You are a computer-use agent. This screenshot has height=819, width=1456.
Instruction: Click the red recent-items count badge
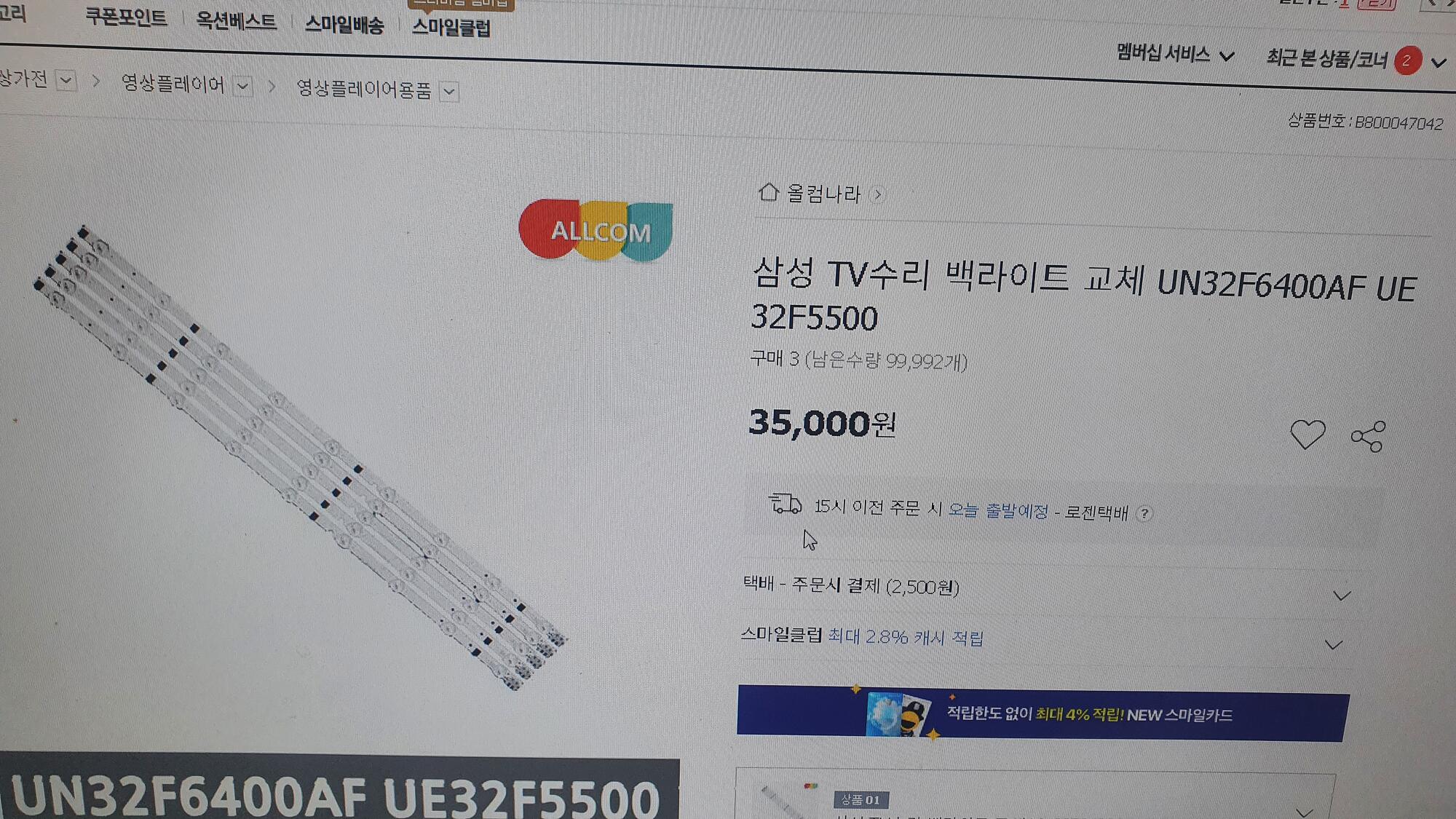click(1407, 60)
